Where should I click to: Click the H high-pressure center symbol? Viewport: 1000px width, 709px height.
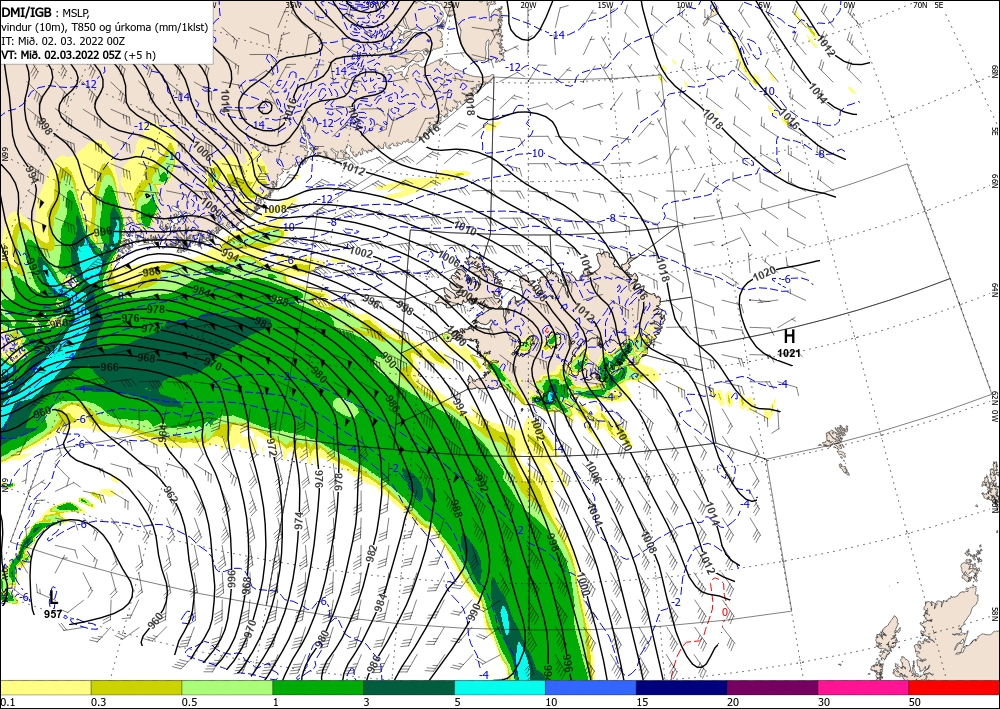(790, 337)
